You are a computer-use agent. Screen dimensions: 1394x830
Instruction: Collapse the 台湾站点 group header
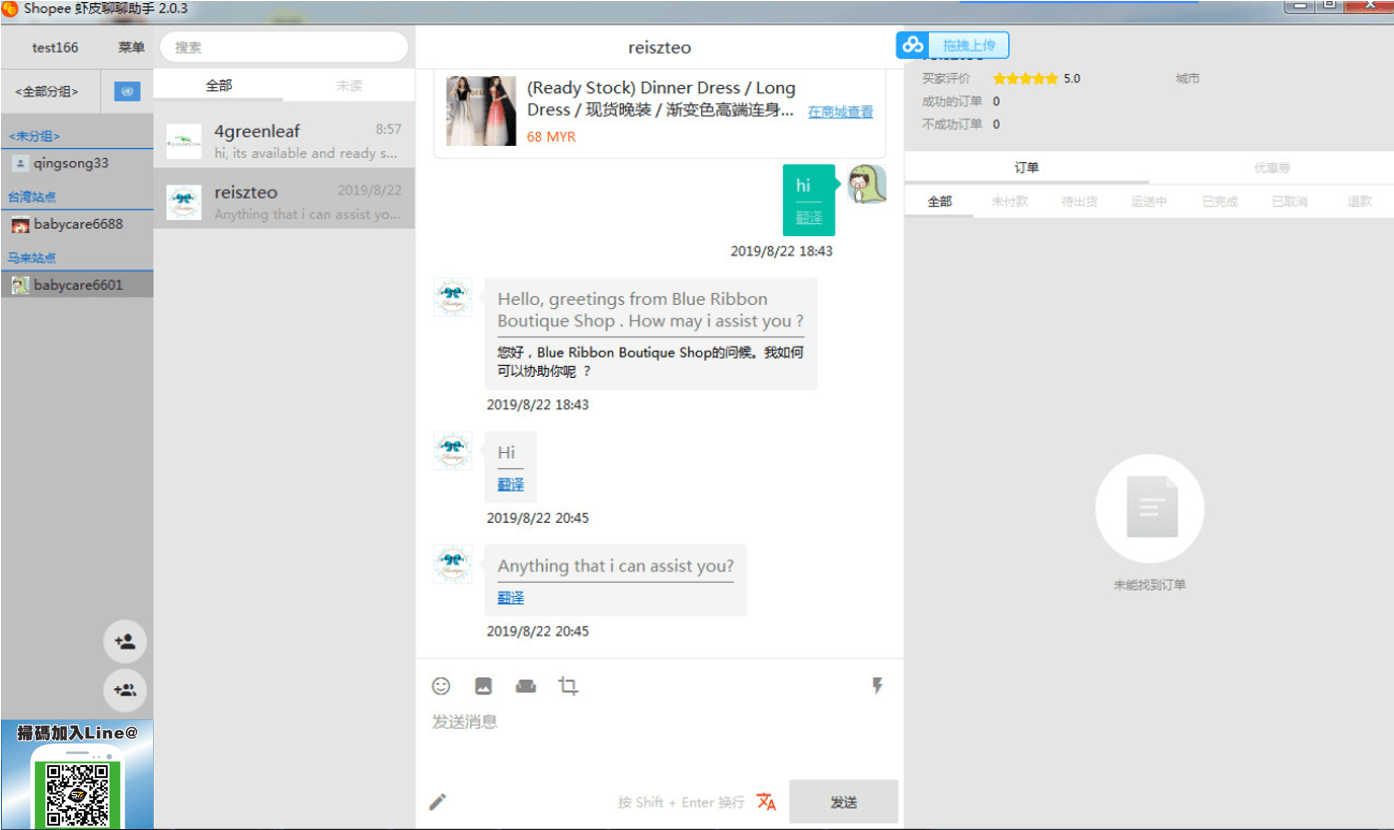pos(32,197)
